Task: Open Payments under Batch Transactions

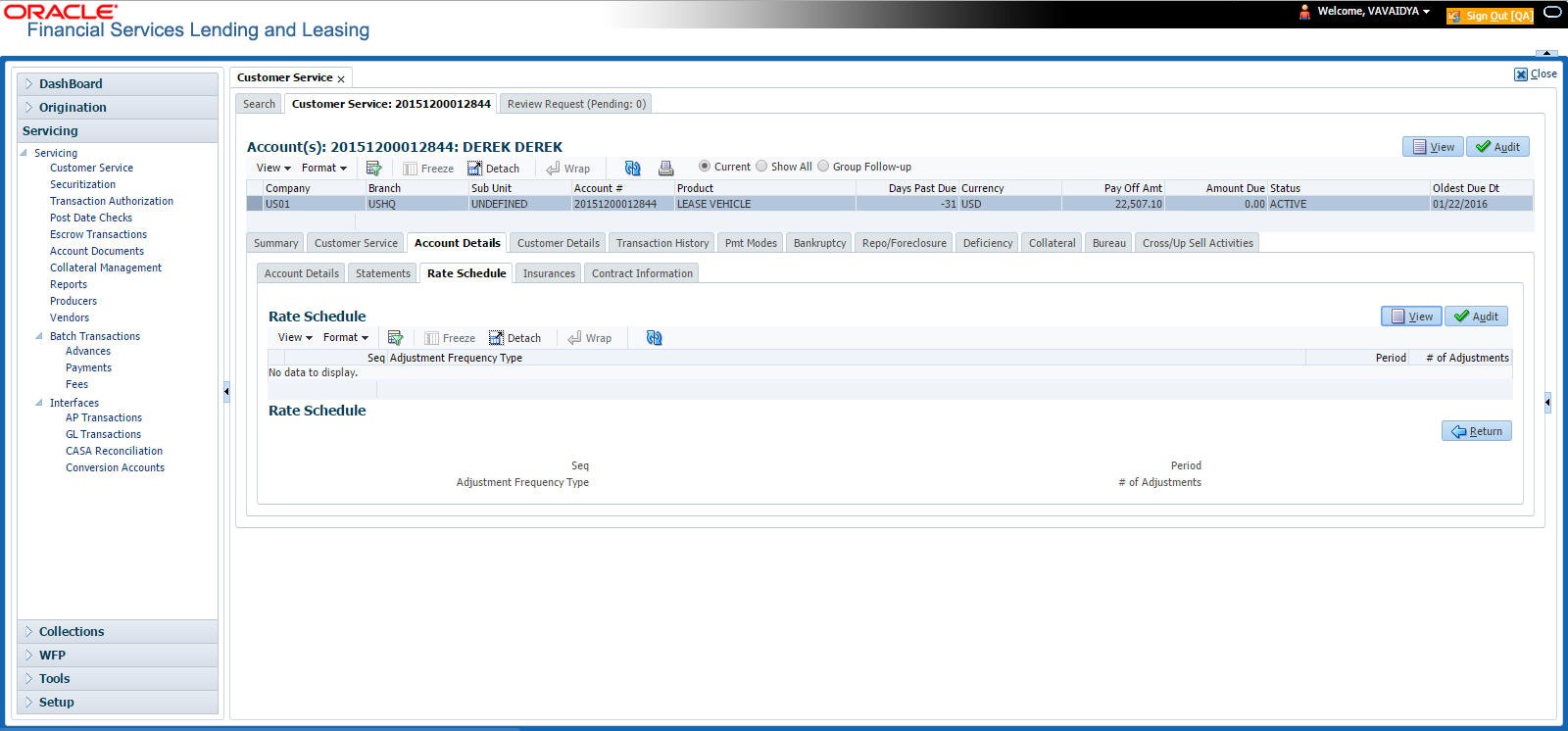Action: pyautogui.click(x=88, y=367)
